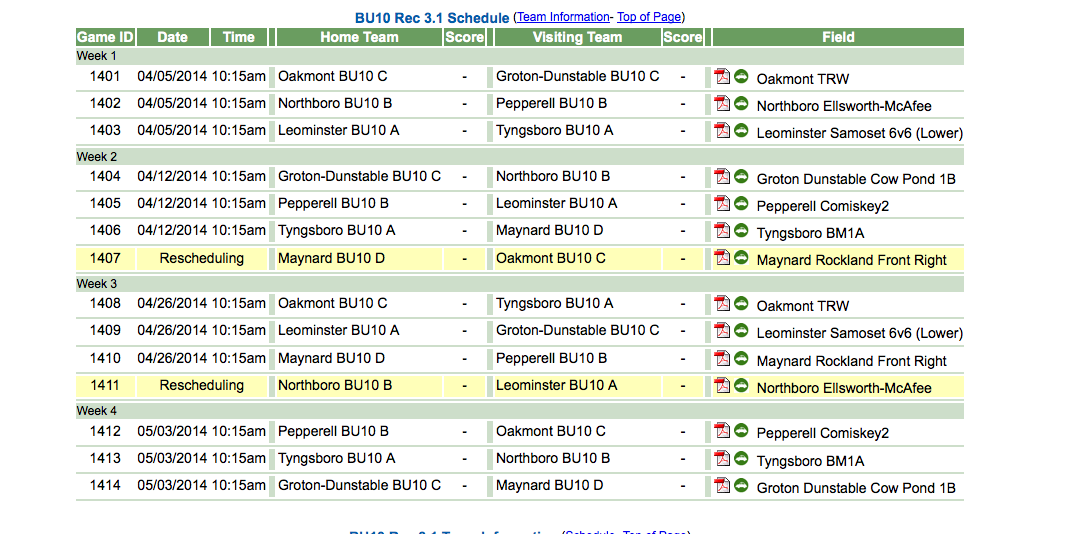This screenshot has height=534, width=1070.
Task: Click the Field column header
Action: pos(838,38)
